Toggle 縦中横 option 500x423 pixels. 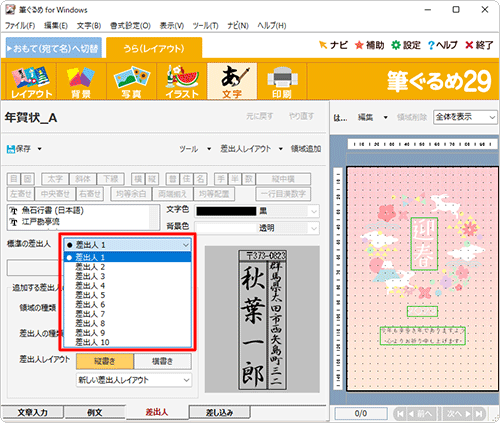tap(283, 179)
